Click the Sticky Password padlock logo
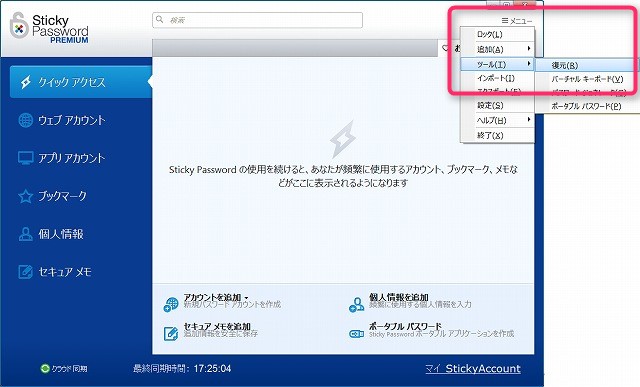The image size is (640, 387). (x=19, y=26)
